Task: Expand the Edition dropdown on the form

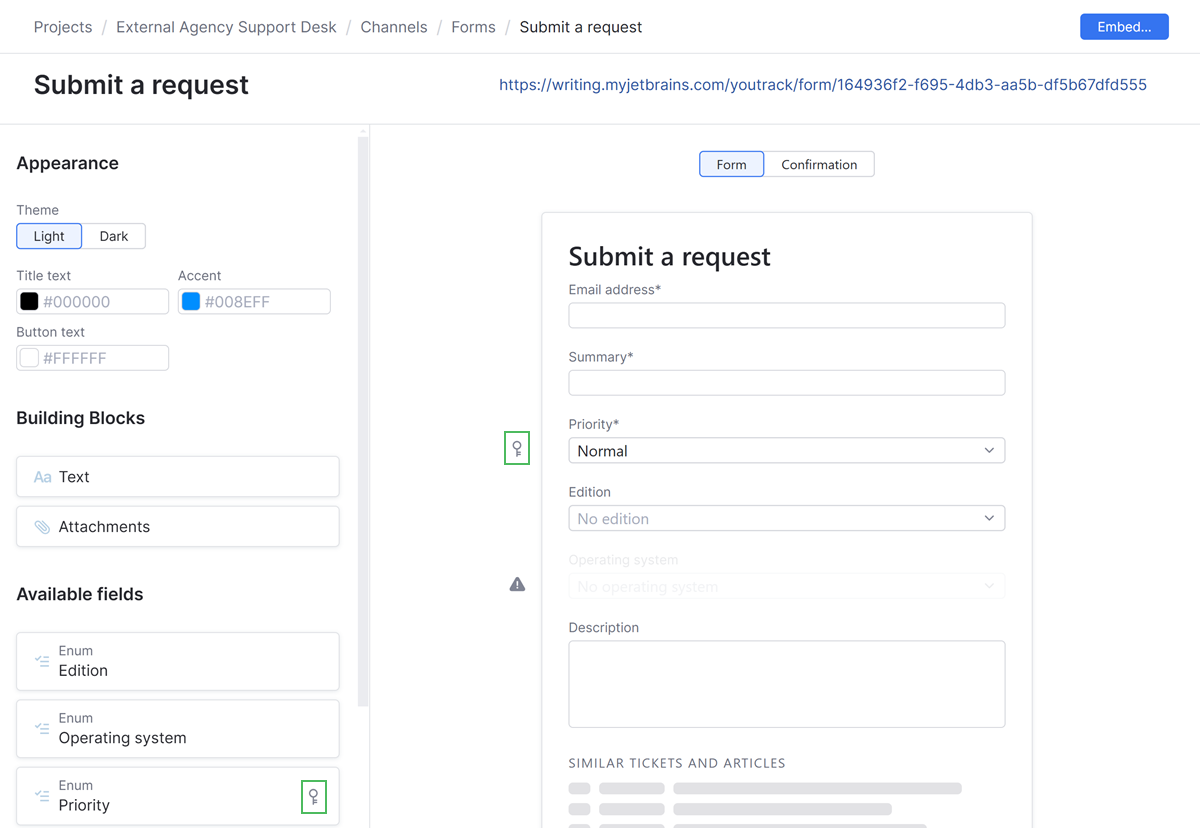Action: [x=786, y=518]
